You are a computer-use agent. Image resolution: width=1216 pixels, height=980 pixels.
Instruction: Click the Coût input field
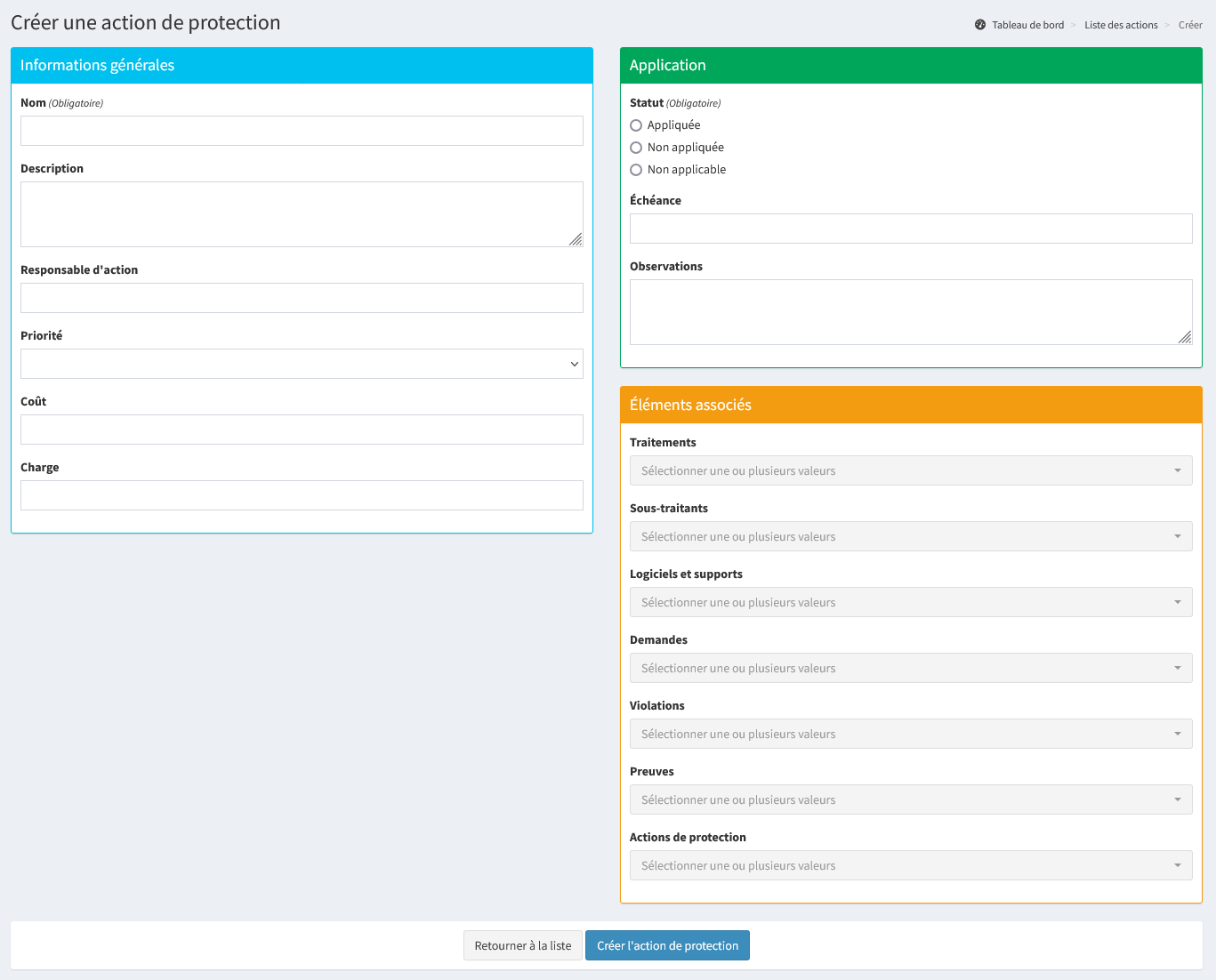coord(302,430)
